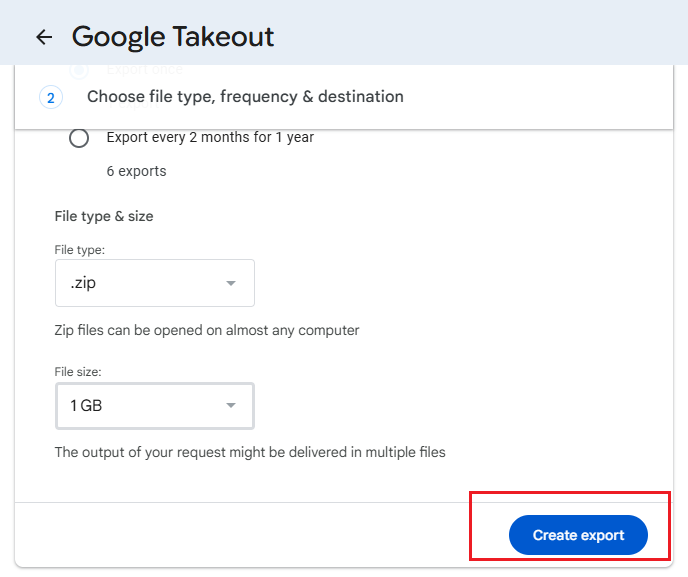Image resolution: width=688 pixels, height=577 pixels.
Task: Click the File size dropdown arrow
Action: click(x=231, y=406)
